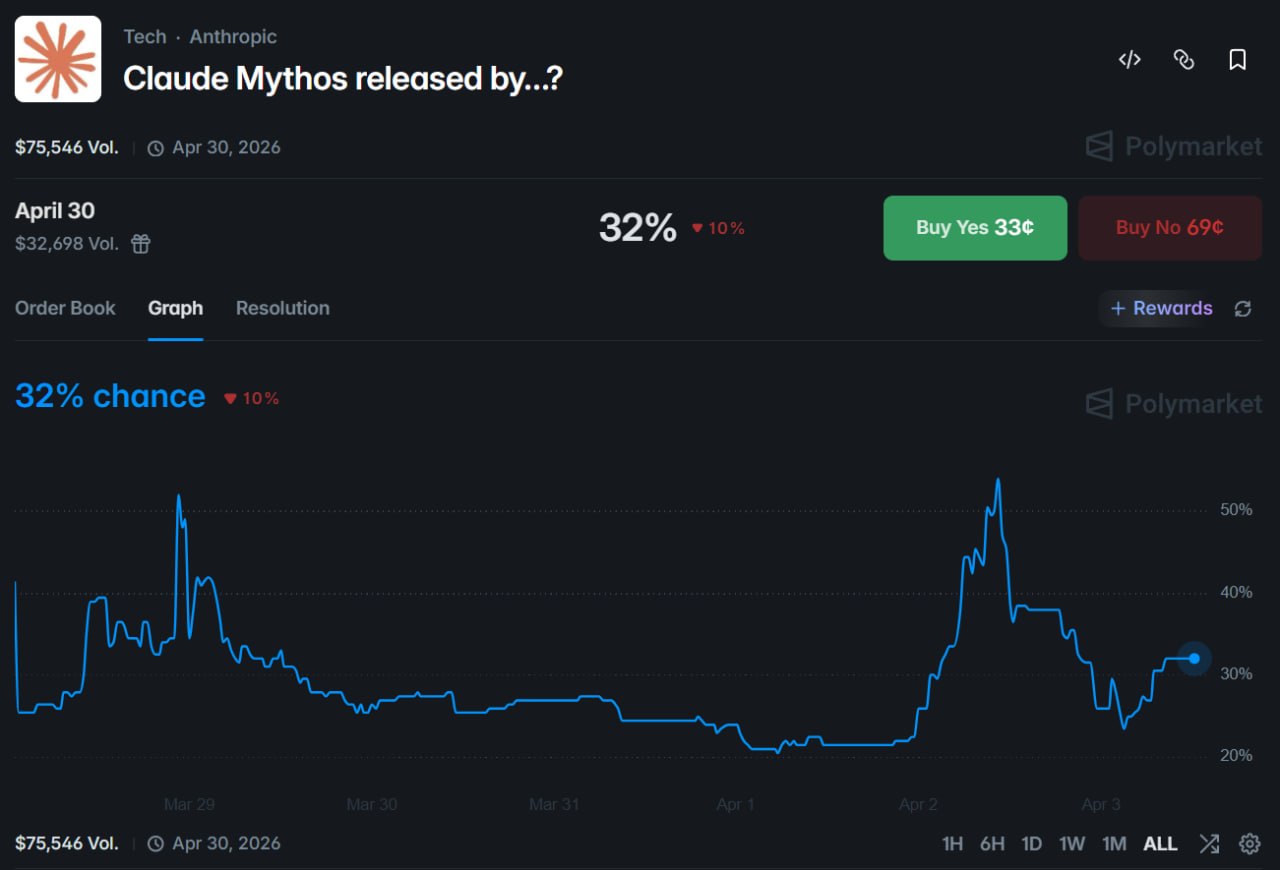Switch to the Order Book tab

pyautogui.click(x=65, y=308)
